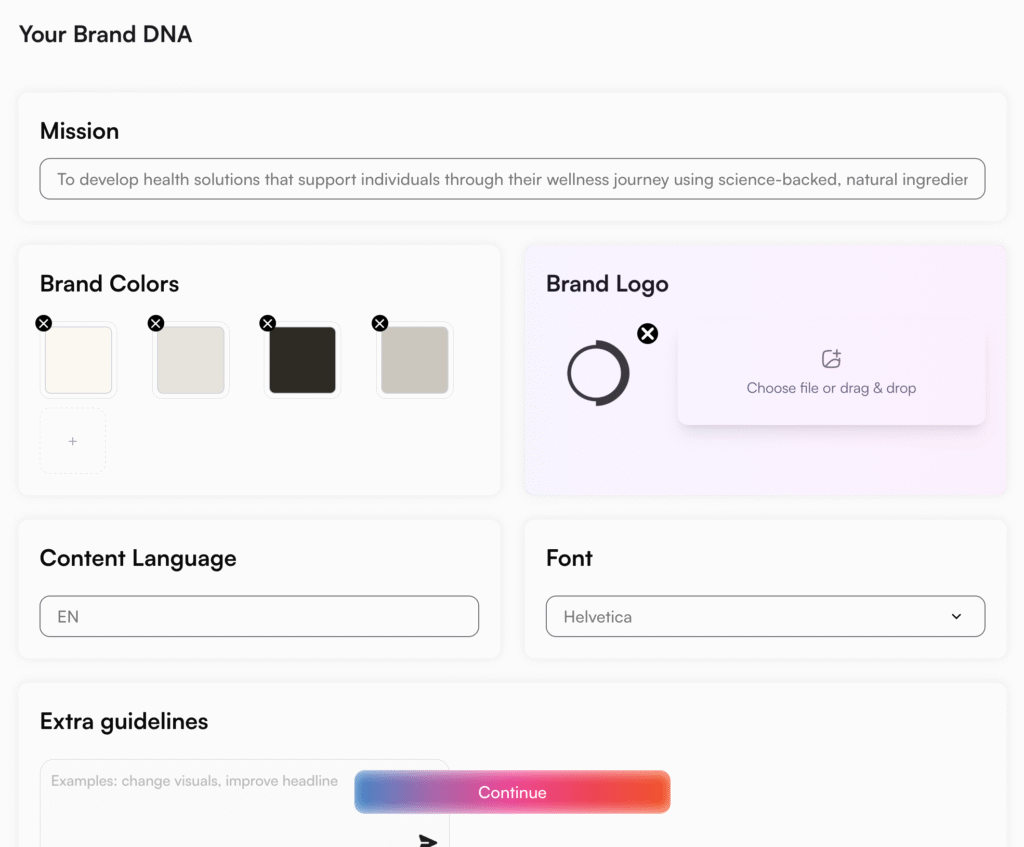Click the plus icon to add a brand color
Screen dimensions: 1024x847
tap(72, 440)
